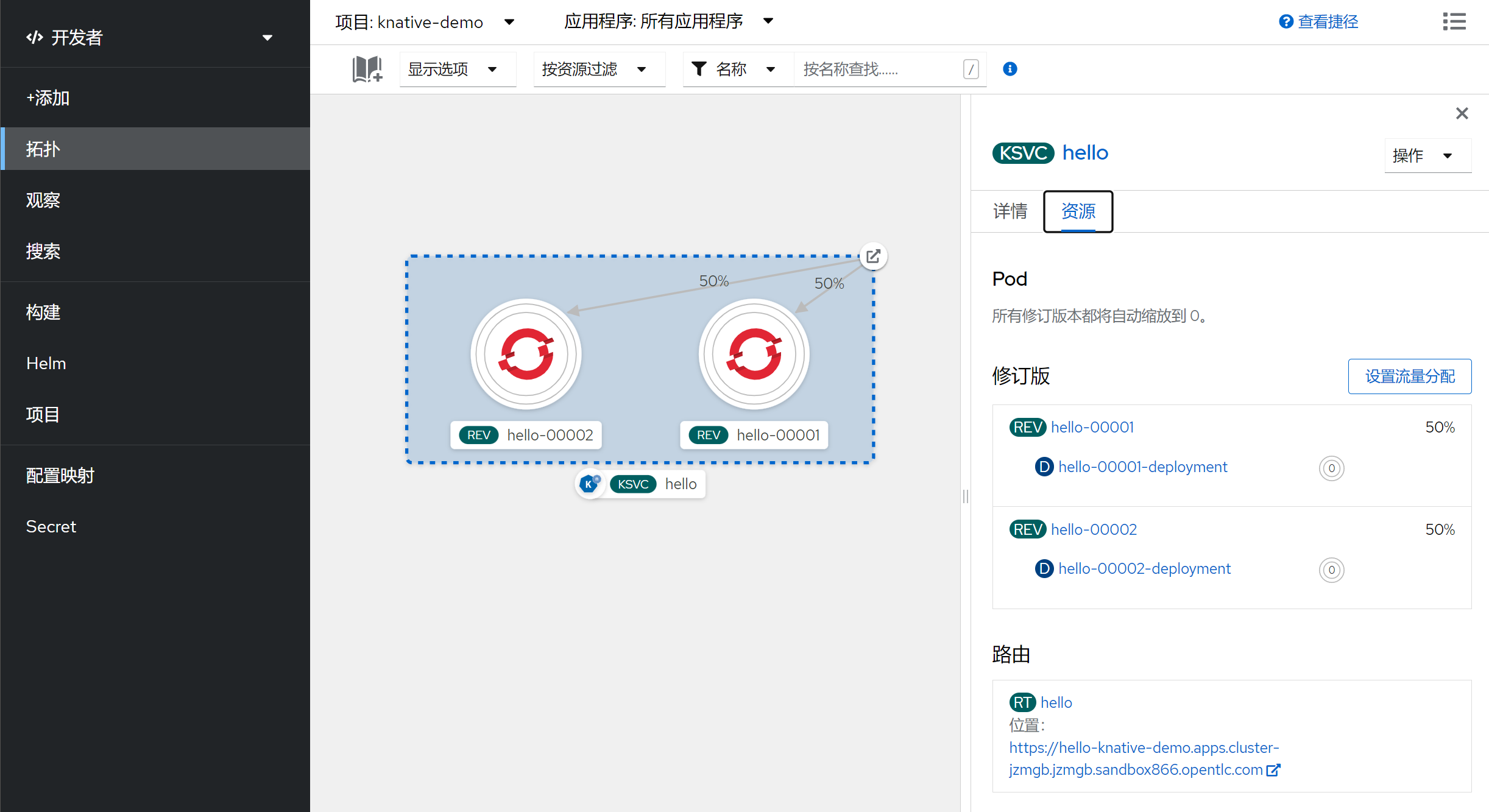
Task: Expand the 显示选项 dropdown
Action: click(x=458, y=69)
